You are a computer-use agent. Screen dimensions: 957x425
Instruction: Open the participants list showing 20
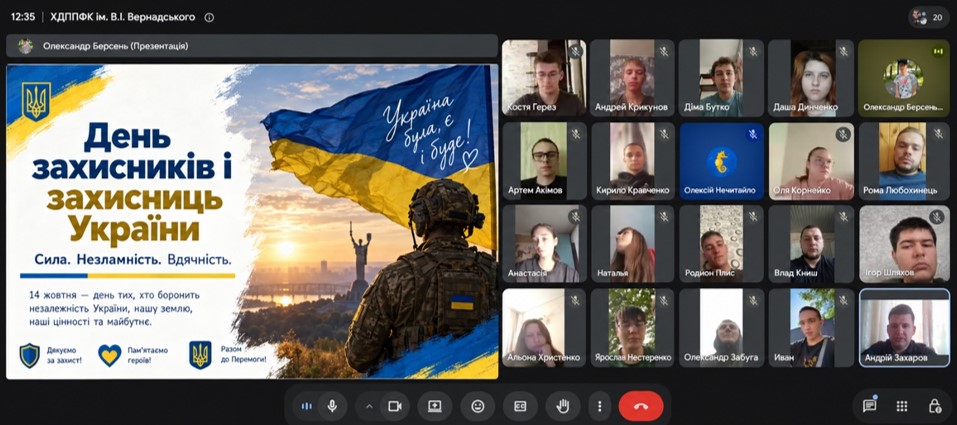click(x=929, y=18)
